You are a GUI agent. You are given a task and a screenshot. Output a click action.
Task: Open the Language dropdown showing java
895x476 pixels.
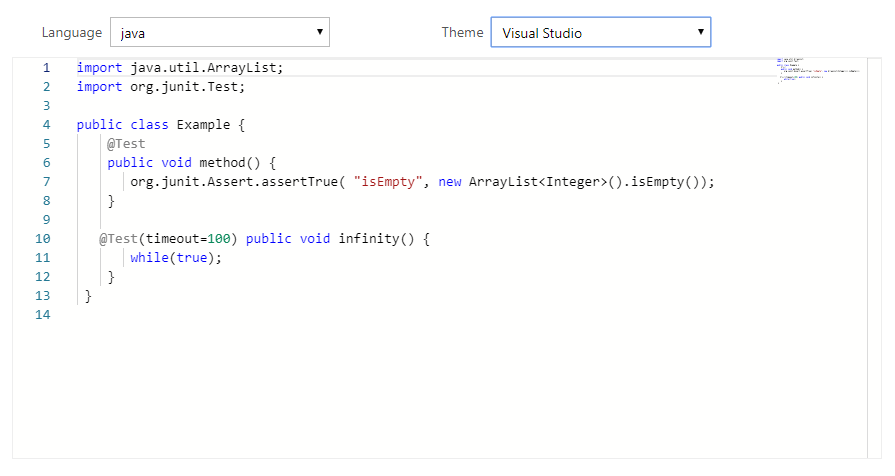coord(219,32)
